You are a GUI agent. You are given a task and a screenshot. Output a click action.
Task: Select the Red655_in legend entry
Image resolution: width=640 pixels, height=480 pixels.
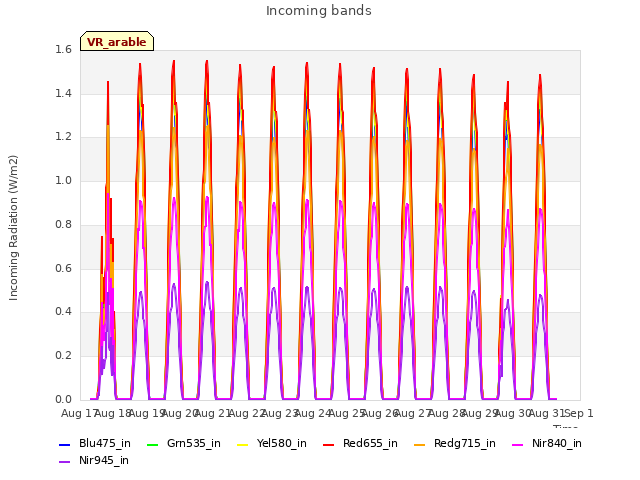360,444
